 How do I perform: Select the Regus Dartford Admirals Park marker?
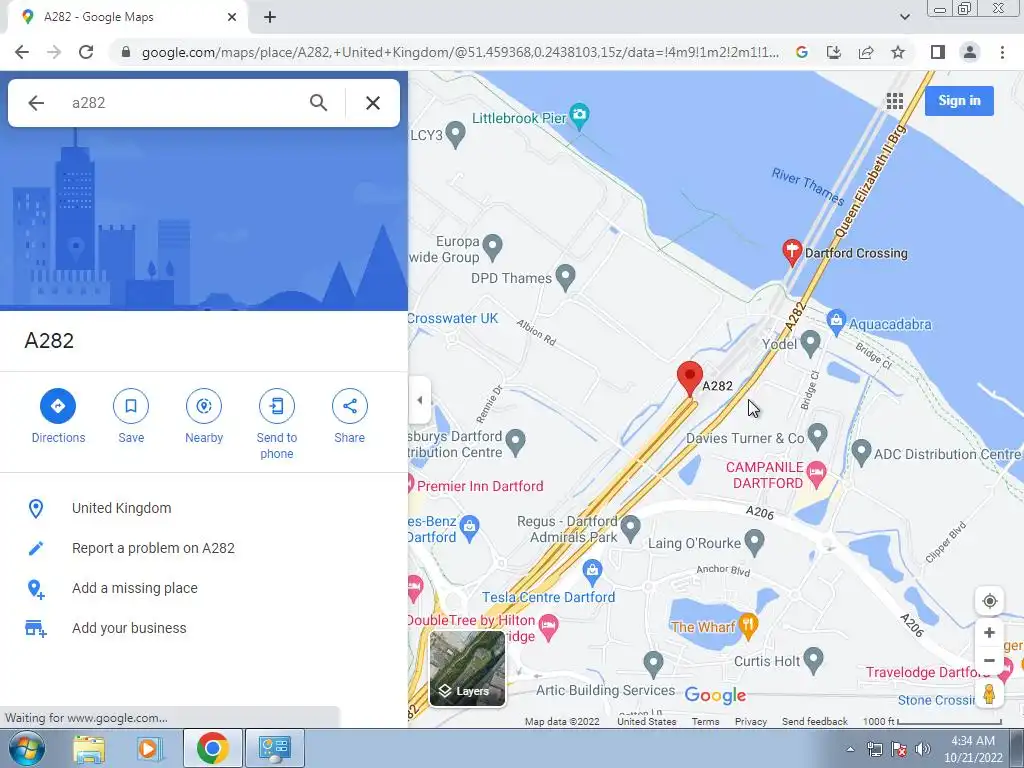pos(630,528)
